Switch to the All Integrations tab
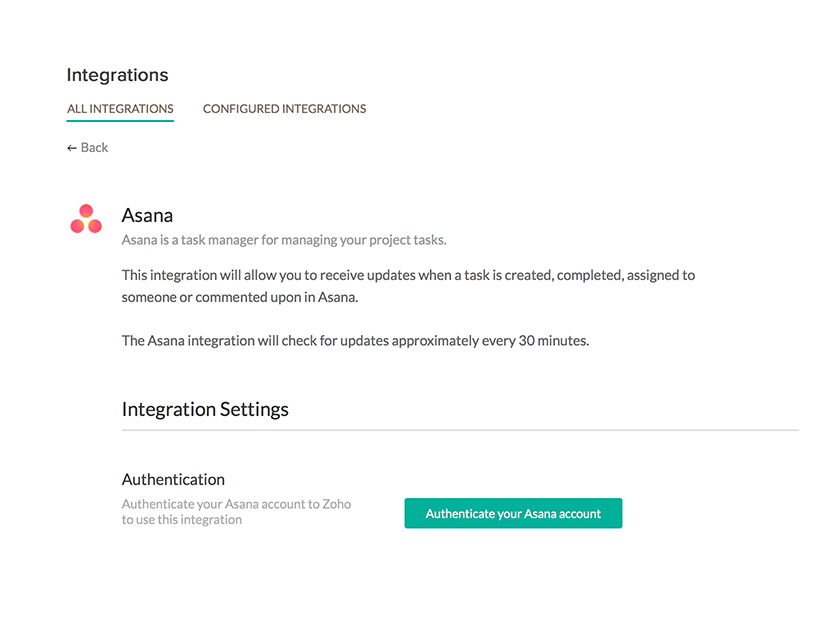 tap(120, 109)
